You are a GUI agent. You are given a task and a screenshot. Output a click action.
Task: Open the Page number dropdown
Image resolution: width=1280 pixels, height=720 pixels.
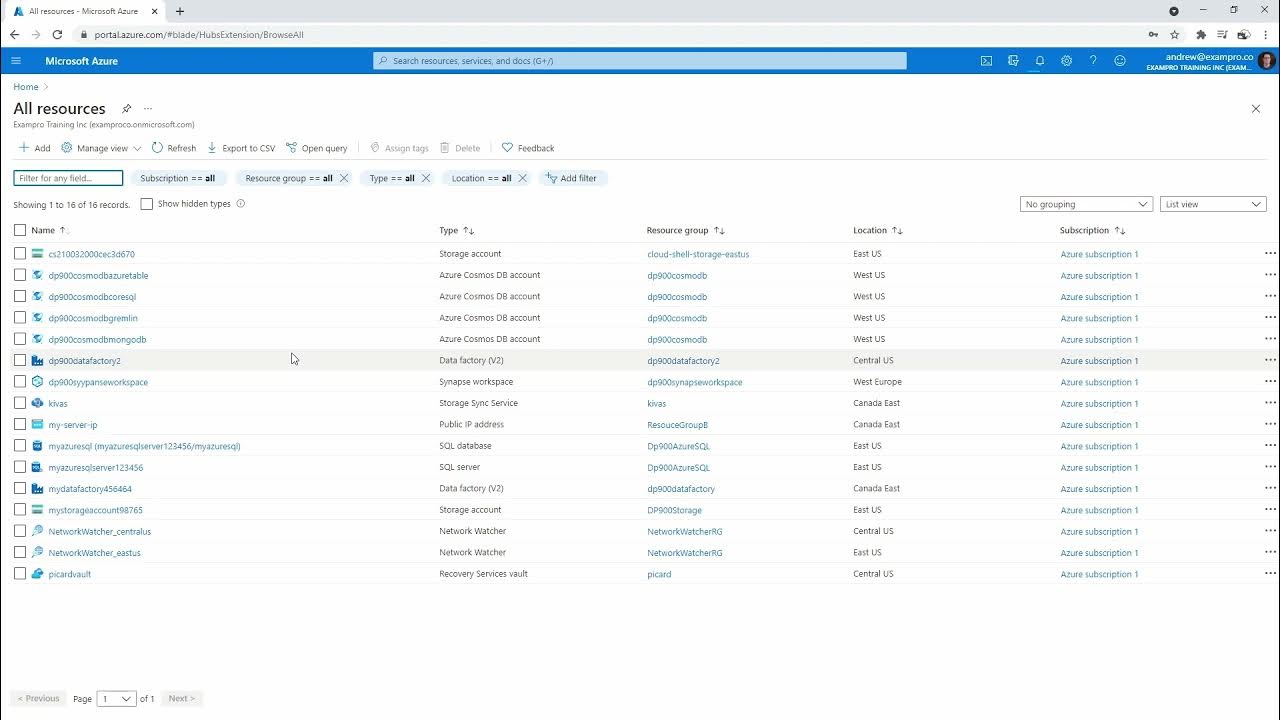[x=116, y=699]
